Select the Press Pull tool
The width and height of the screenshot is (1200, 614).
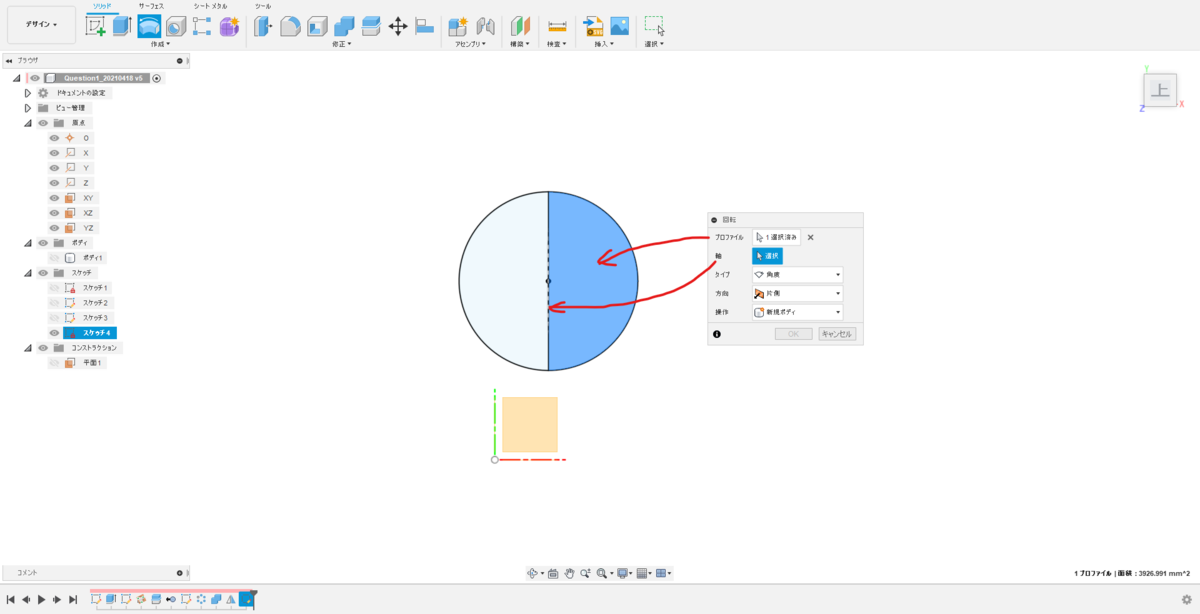coord(263,26)
